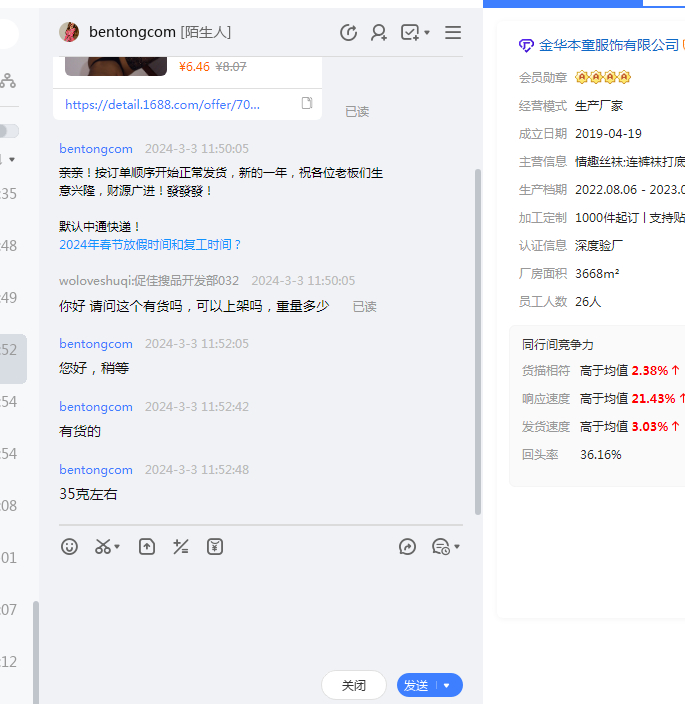
Task: Expand the small dropdown arrow in left sidebar
Action: pyautogui.click(x=12, y=159)
